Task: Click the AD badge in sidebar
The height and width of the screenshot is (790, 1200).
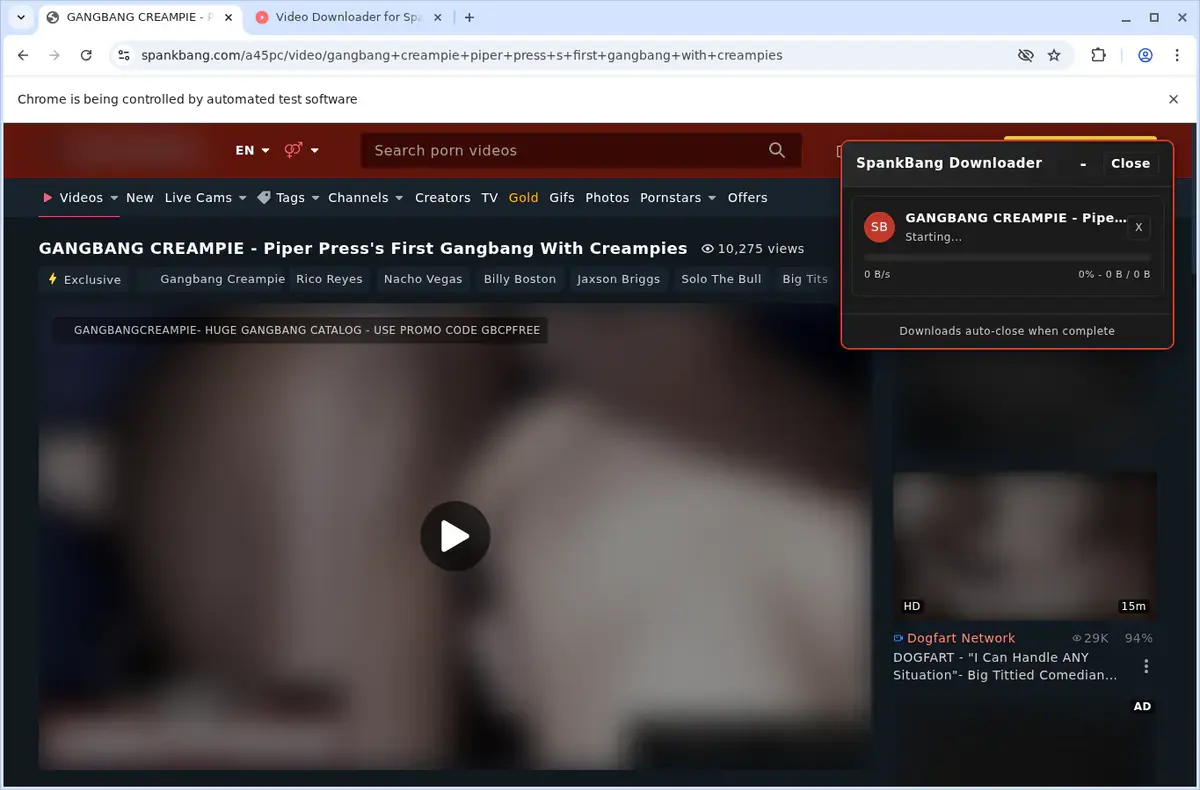Action: click(1142, 706)
